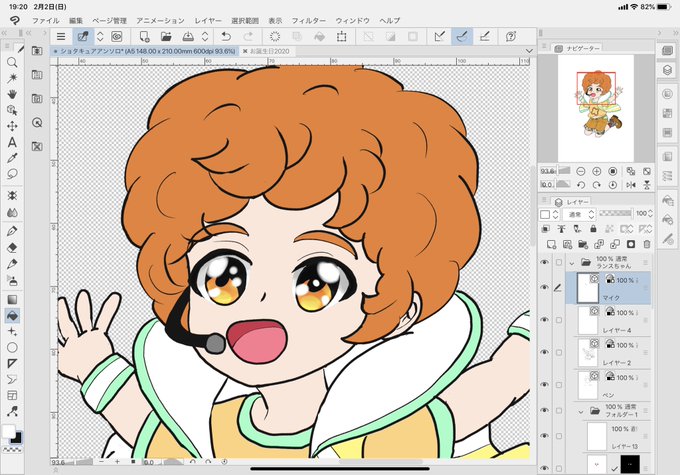Hide the レイヤー 2 layer
Screen dimensions: 680x475
point(545,352)
